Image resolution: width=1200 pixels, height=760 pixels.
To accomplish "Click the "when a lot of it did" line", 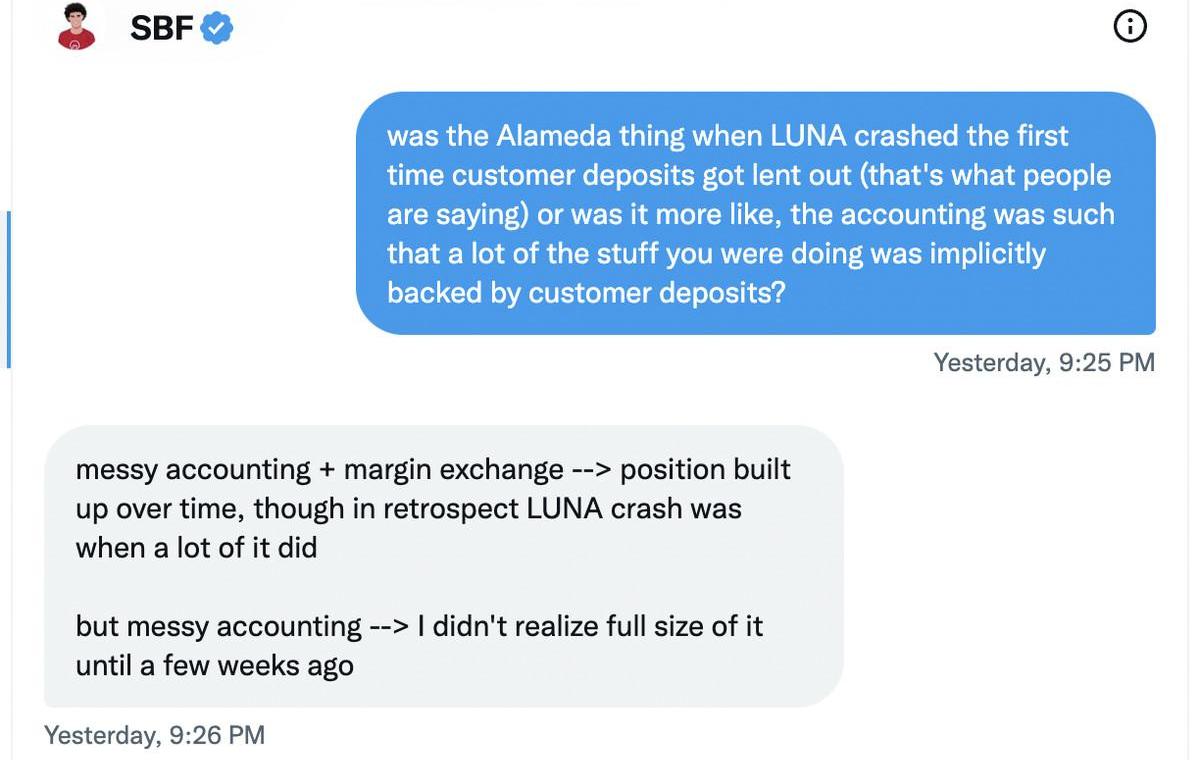I will (196, 547).
